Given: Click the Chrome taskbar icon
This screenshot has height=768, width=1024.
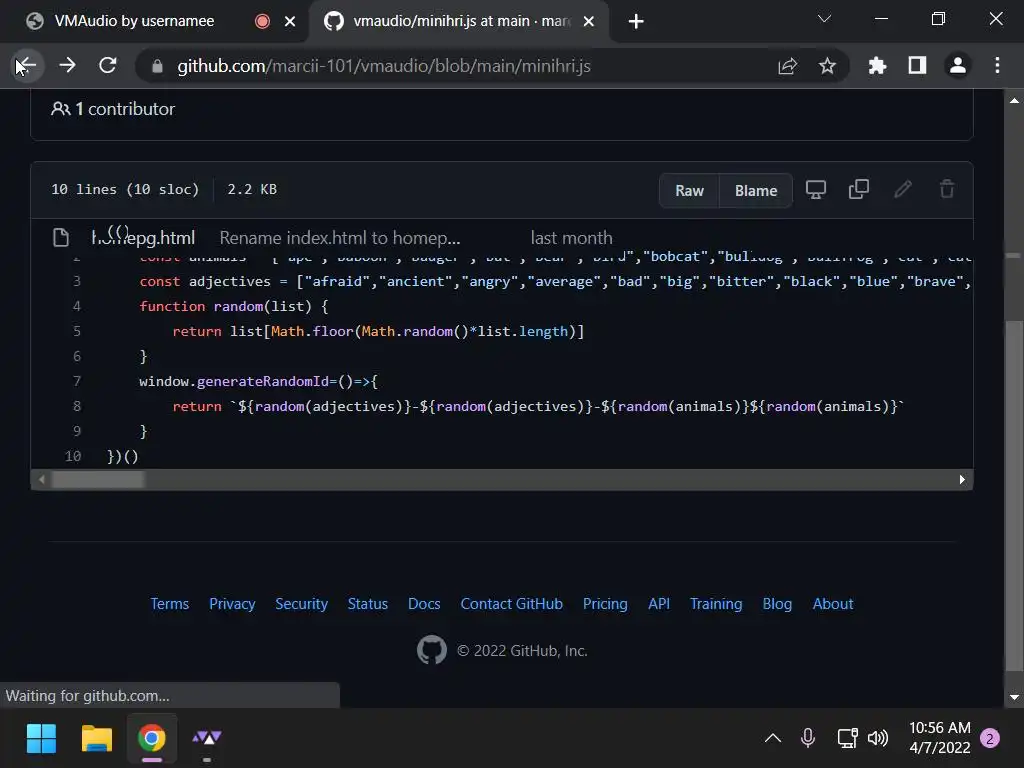Looking at the screenshot, I should [x=152, y=739].
